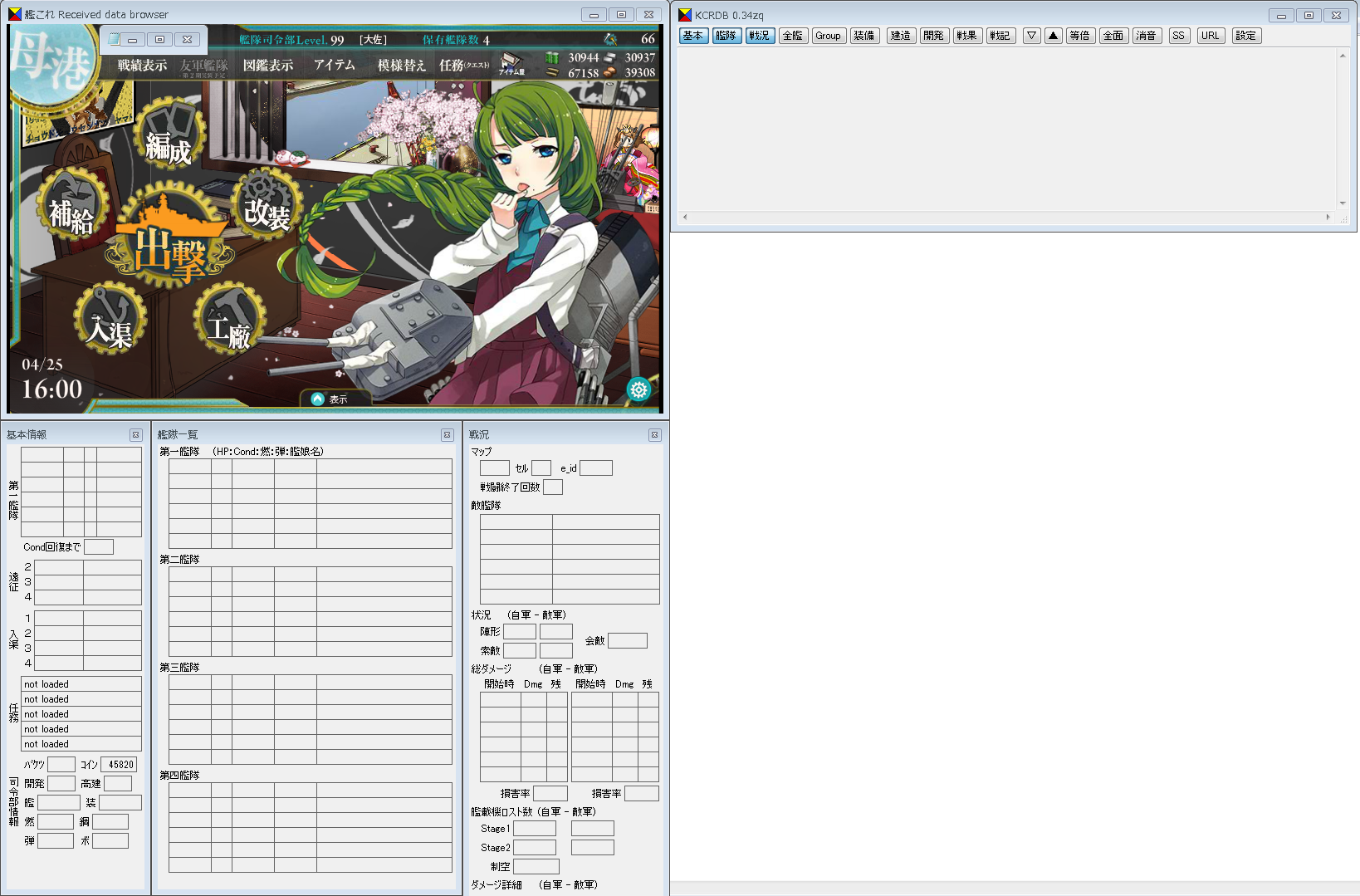Click the e_id field in 戦況

pos(596,468)
